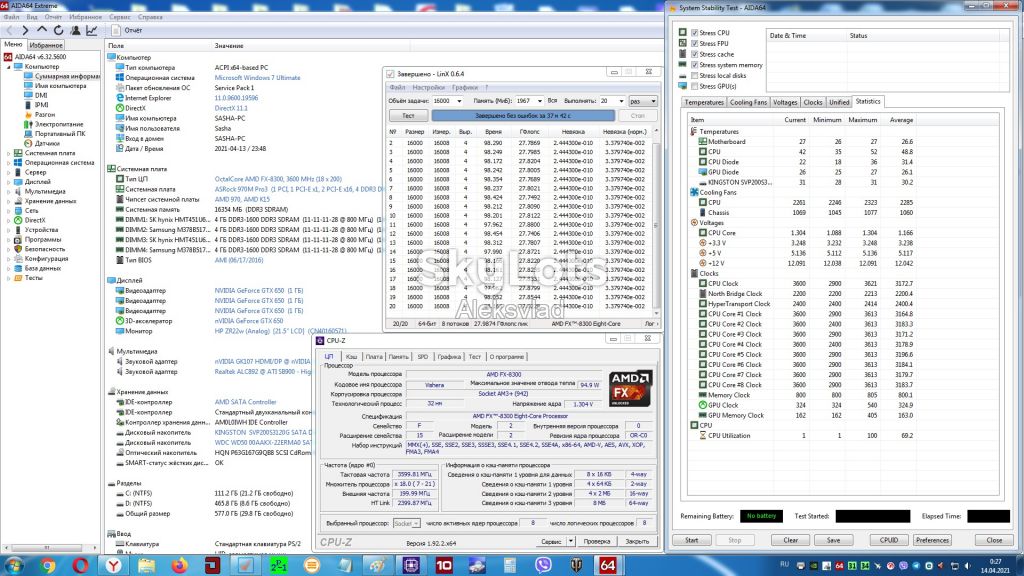Open Память (МиБ) dropdown in LinX
The image size is (1024, 576).
pyautogui.click(x=539, y=101)
